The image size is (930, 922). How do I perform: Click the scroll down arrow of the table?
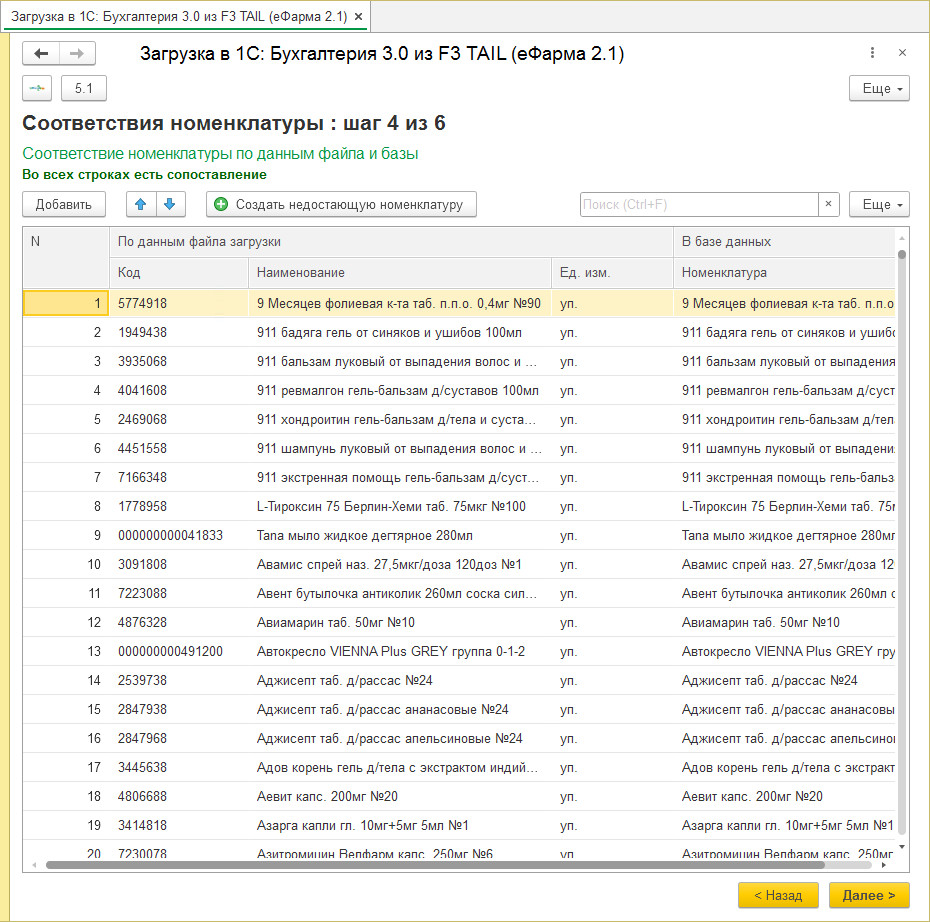(x=902, y=847)
